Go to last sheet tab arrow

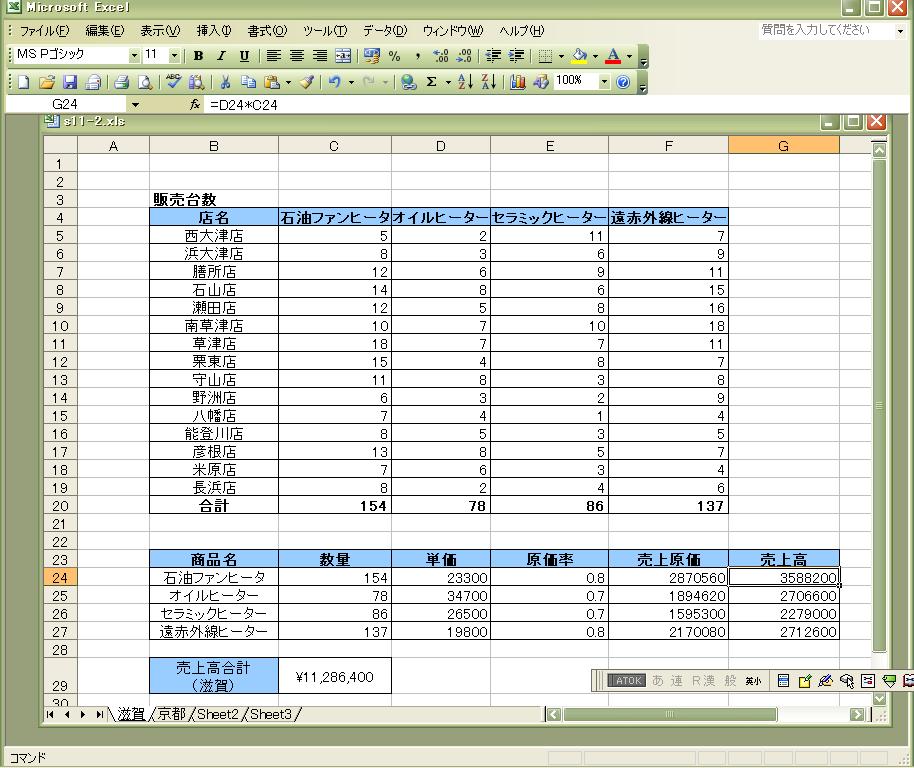click(x=99, y=714)
